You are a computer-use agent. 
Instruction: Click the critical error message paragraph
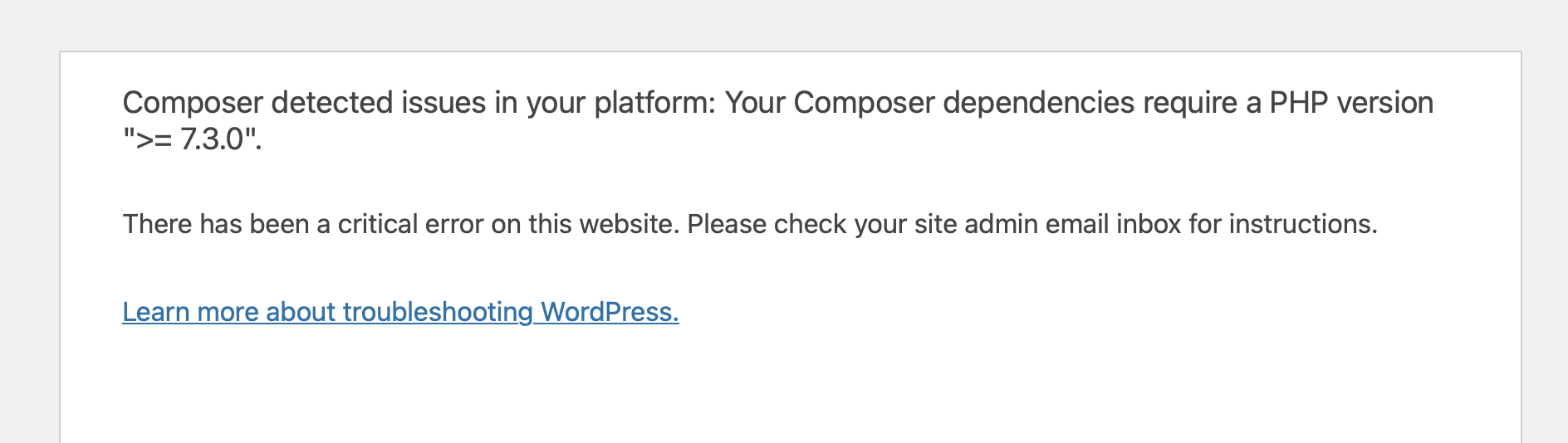click(x=750, y=224)
